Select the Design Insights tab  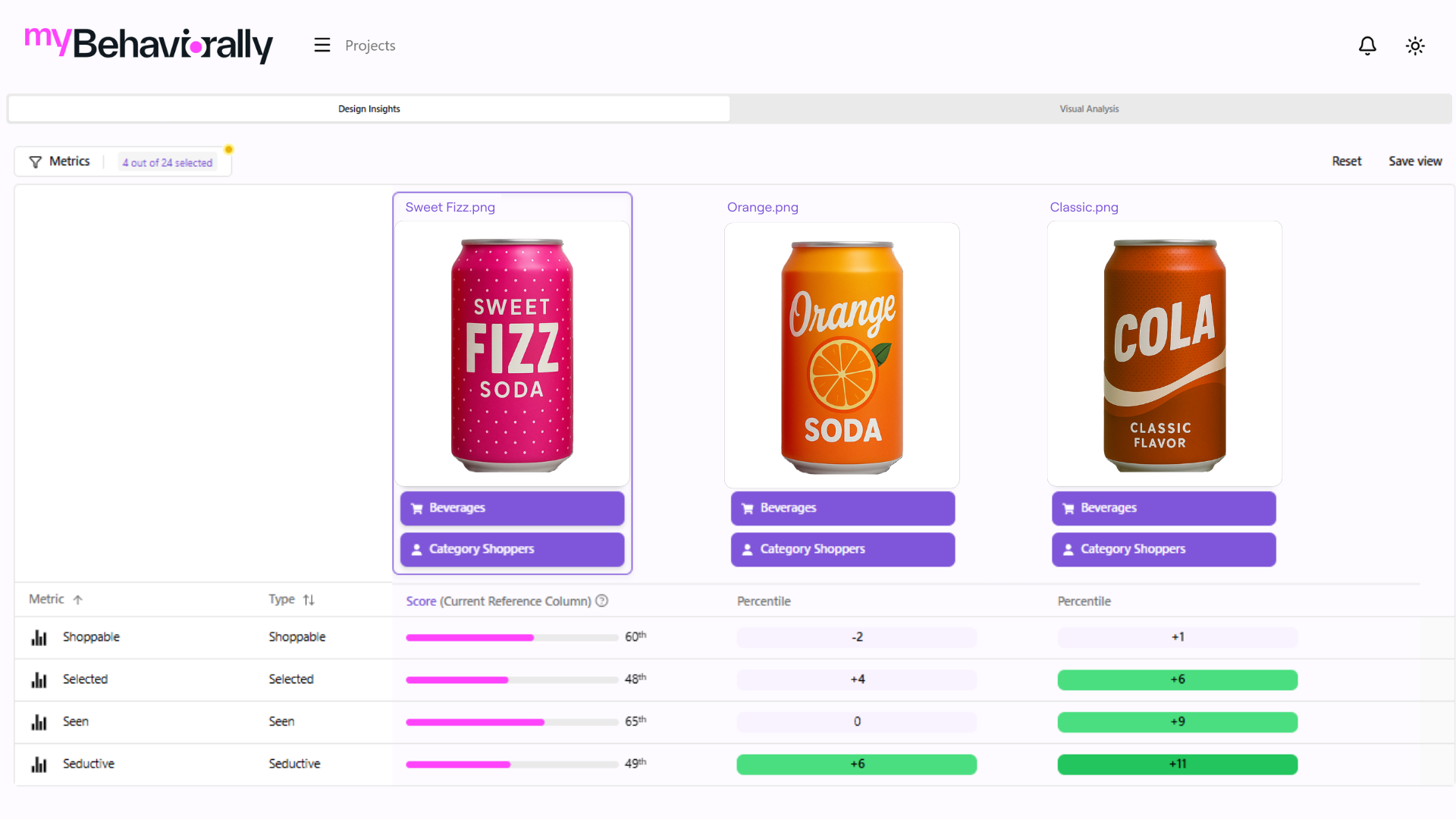pyautogui.click(x=369, y=109)
